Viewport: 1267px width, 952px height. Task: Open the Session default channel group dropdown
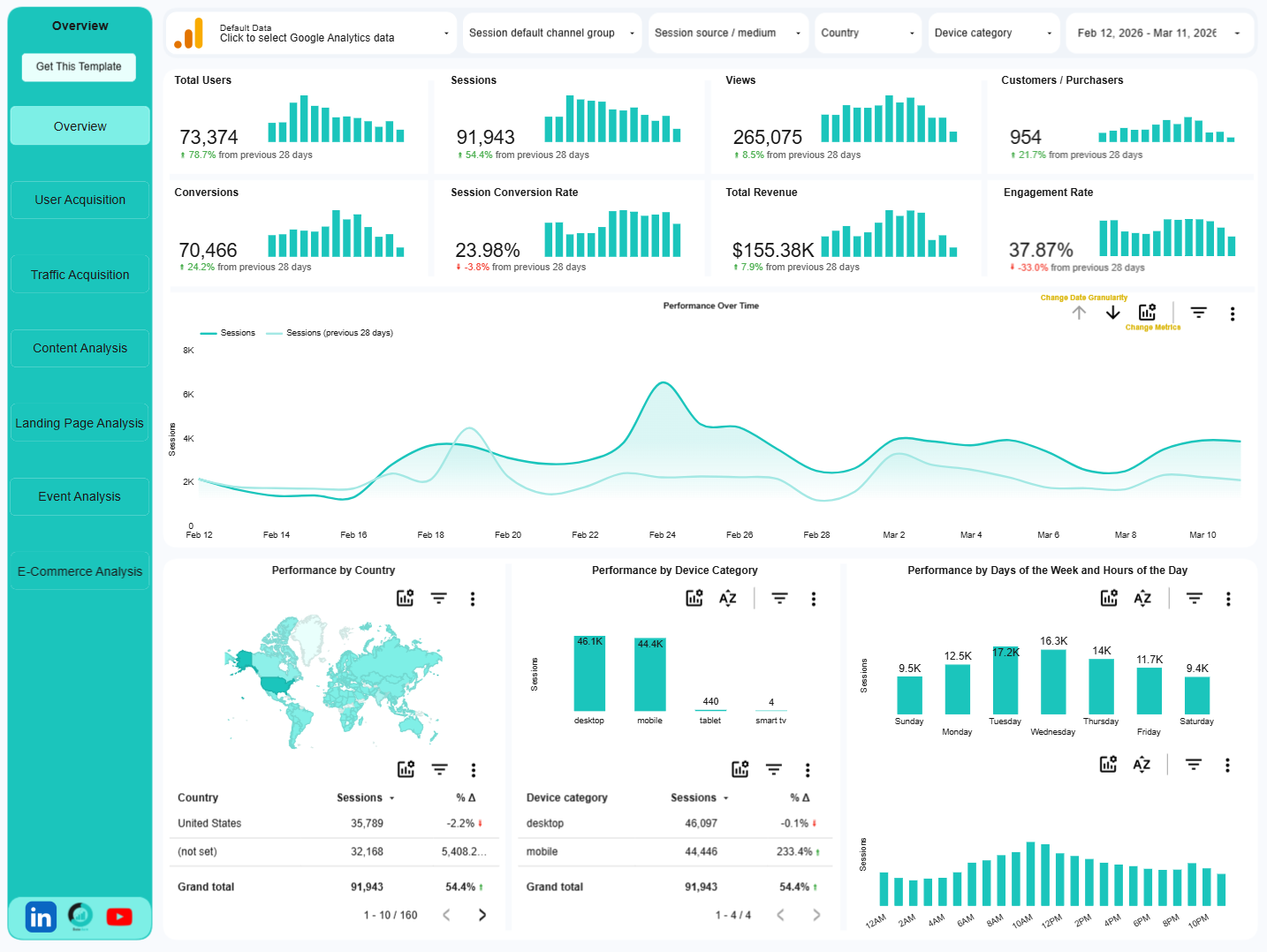click(551, 33)
